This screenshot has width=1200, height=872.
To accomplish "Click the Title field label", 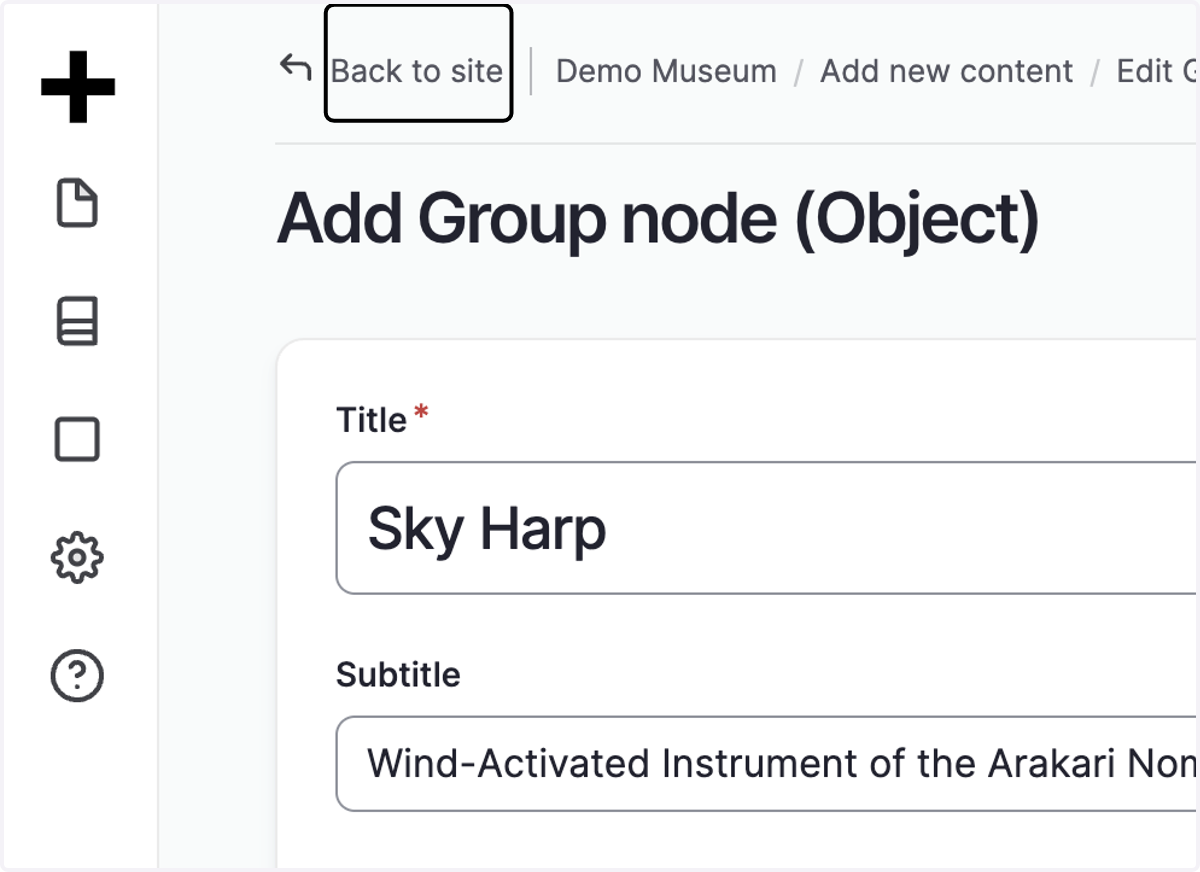I will point(371,420).
